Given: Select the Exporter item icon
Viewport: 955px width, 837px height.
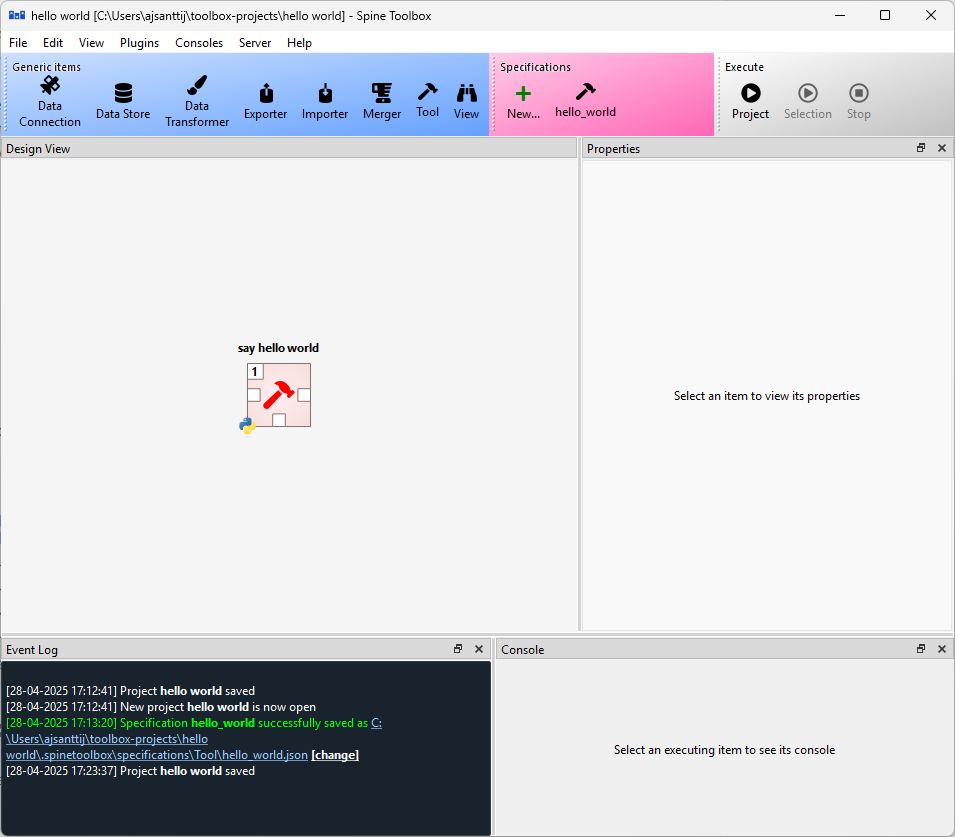Looking at the screenshot, I should (266, 93).
